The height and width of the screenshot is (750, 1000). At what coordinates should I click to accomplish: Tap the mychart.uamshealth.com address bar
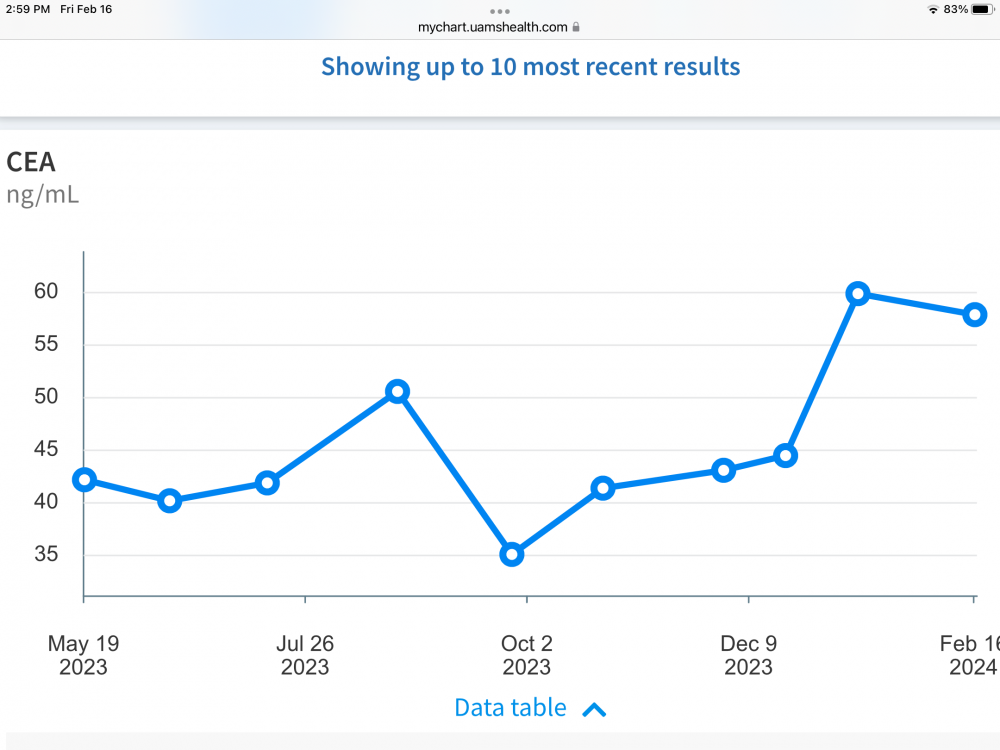pos(492,27)
